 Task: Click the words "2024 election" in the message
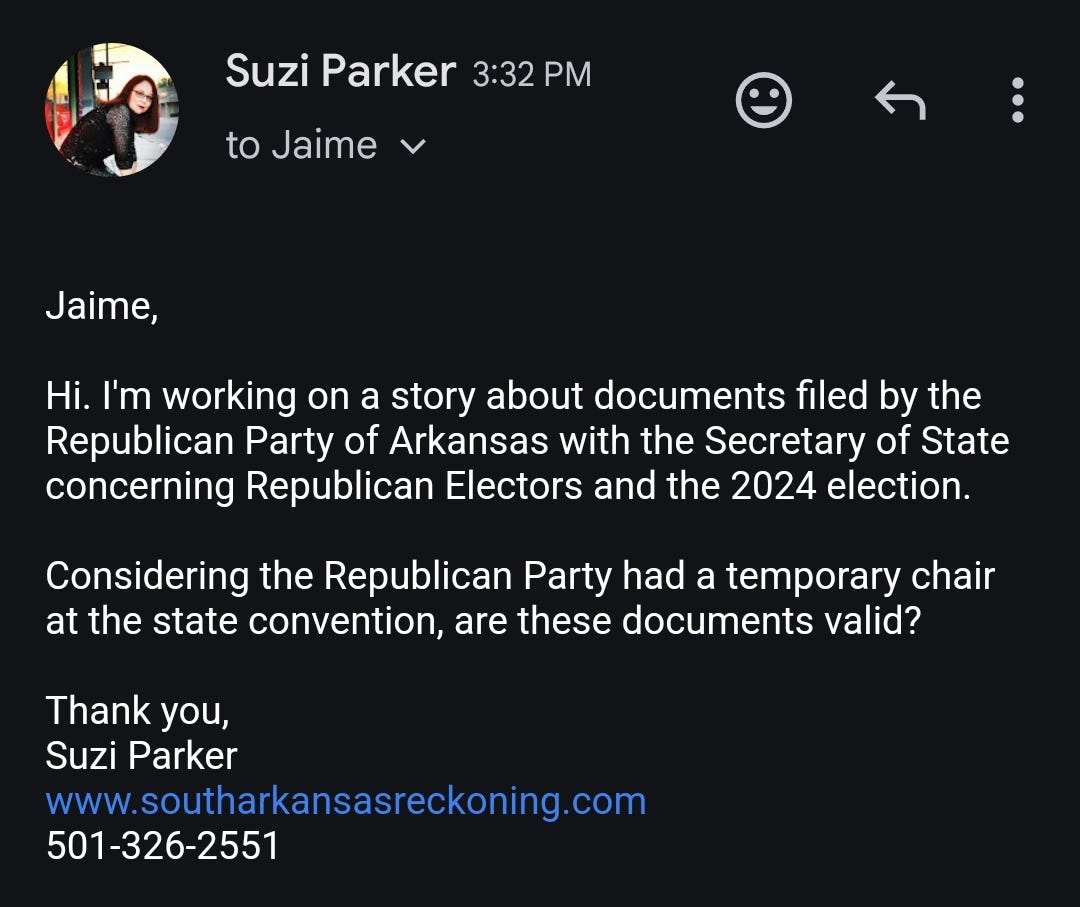coord(851,486)
